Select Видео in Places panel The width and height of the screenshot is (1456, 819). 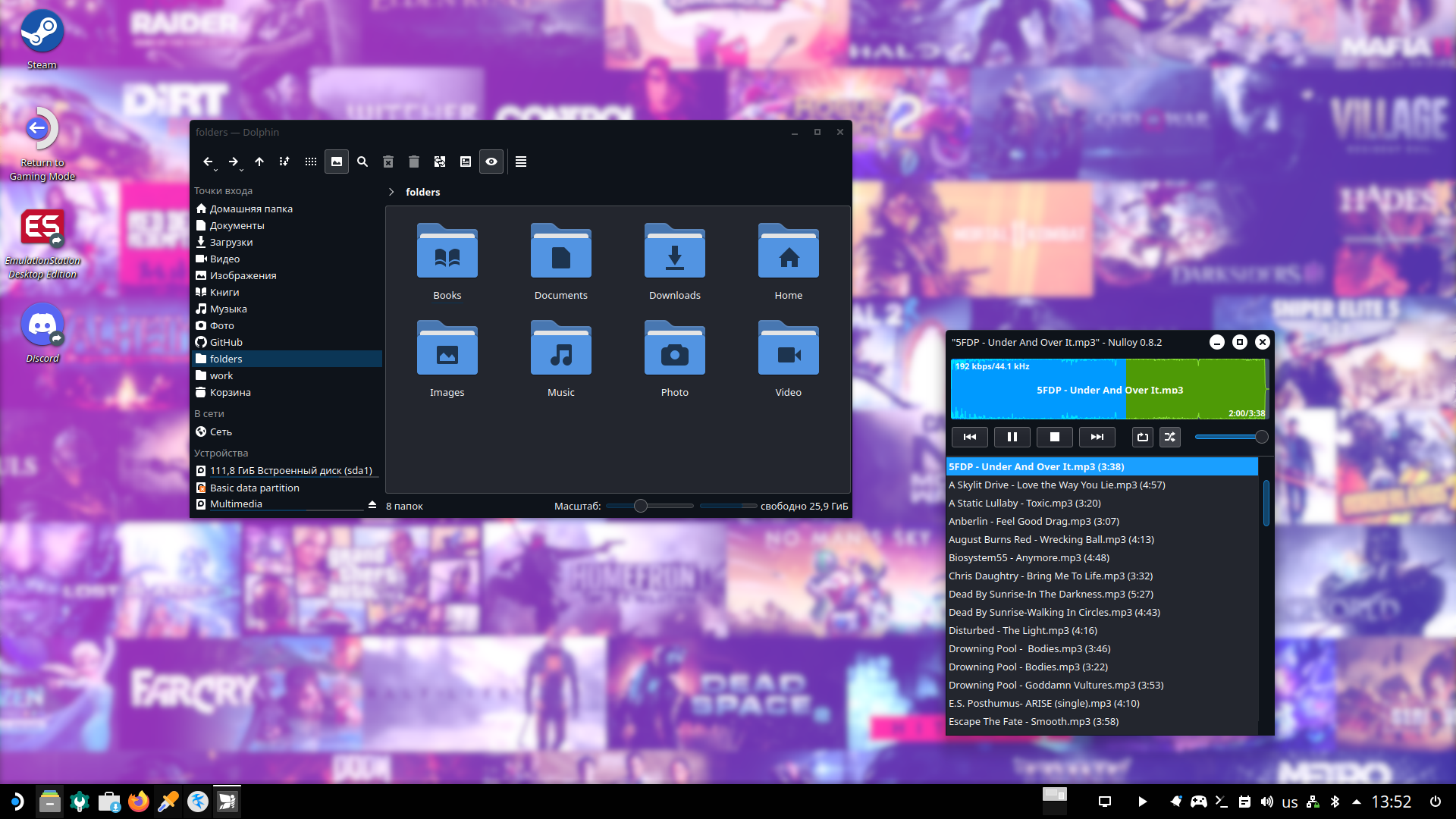point(287,259)
